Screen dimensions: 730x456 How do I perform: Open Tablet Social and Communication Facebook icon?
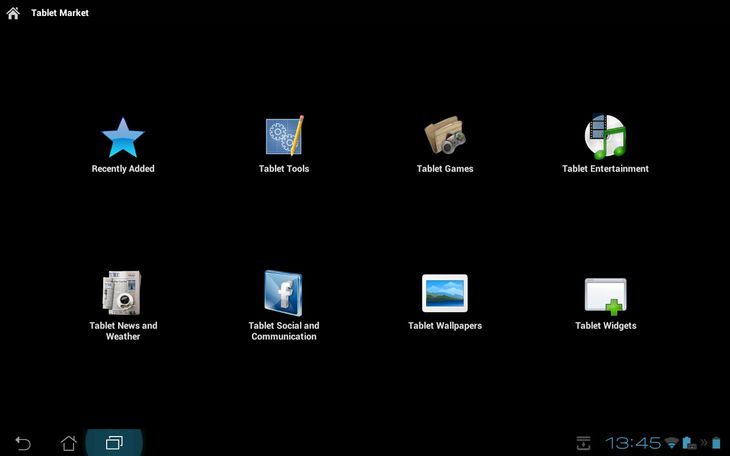[x=284, y=293]
